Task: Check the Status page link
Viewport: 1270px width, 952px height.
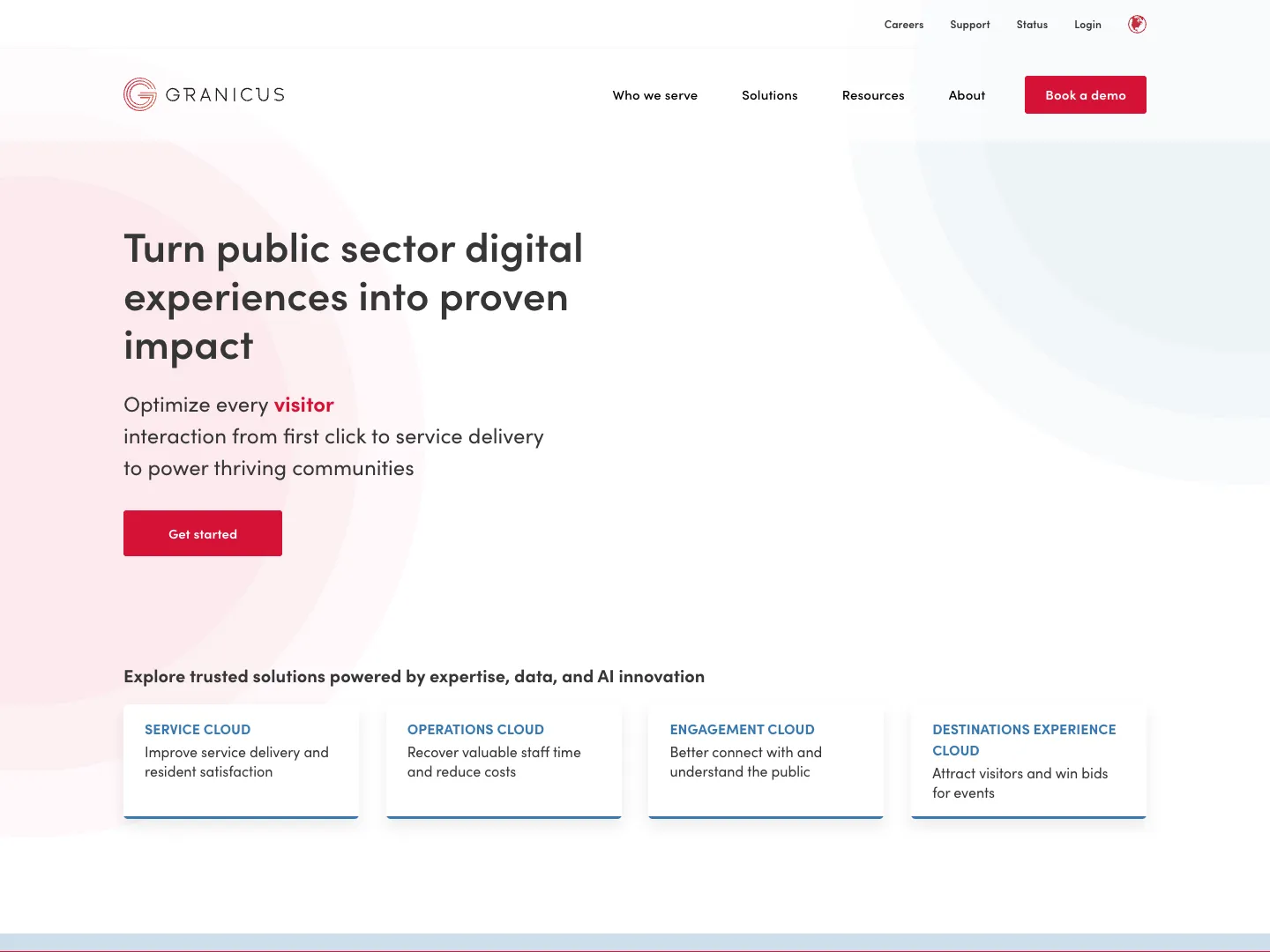Action: click(1032, 25)
